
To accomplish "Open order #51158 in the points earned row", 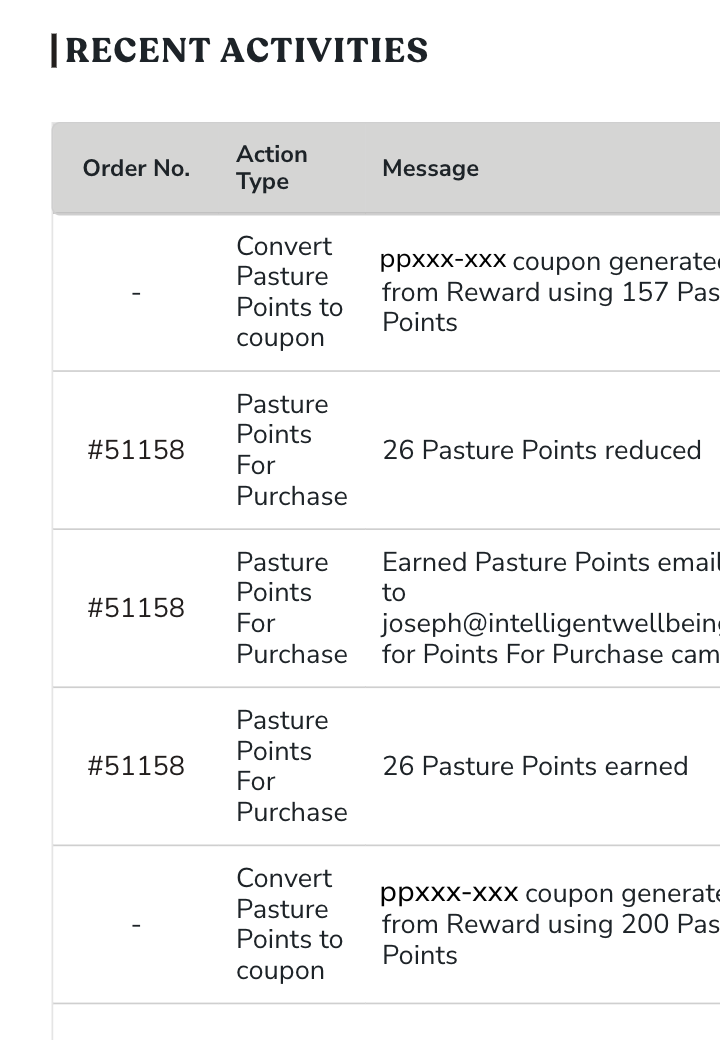I will pos(136,766).
